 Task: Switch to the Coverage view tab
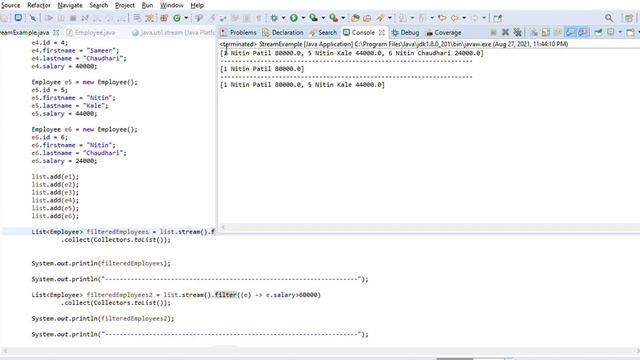443,32
